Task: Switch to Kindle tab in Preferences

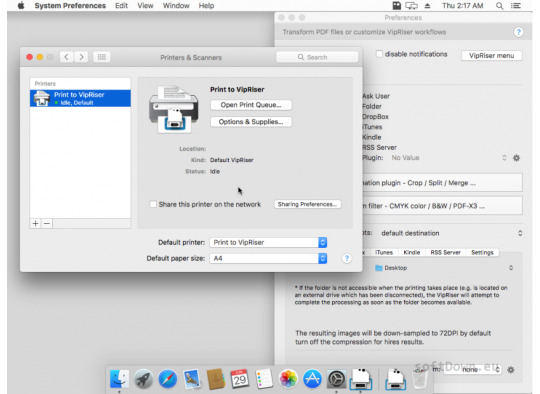Action: point(412,252)
